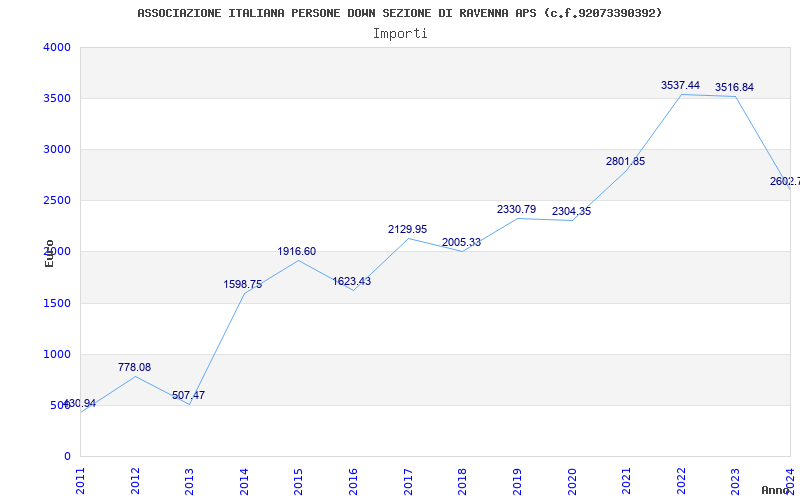The width and height of the screenshot is (800, 500).
Task: Select the data label 1598.75
Action: (242, 284)
